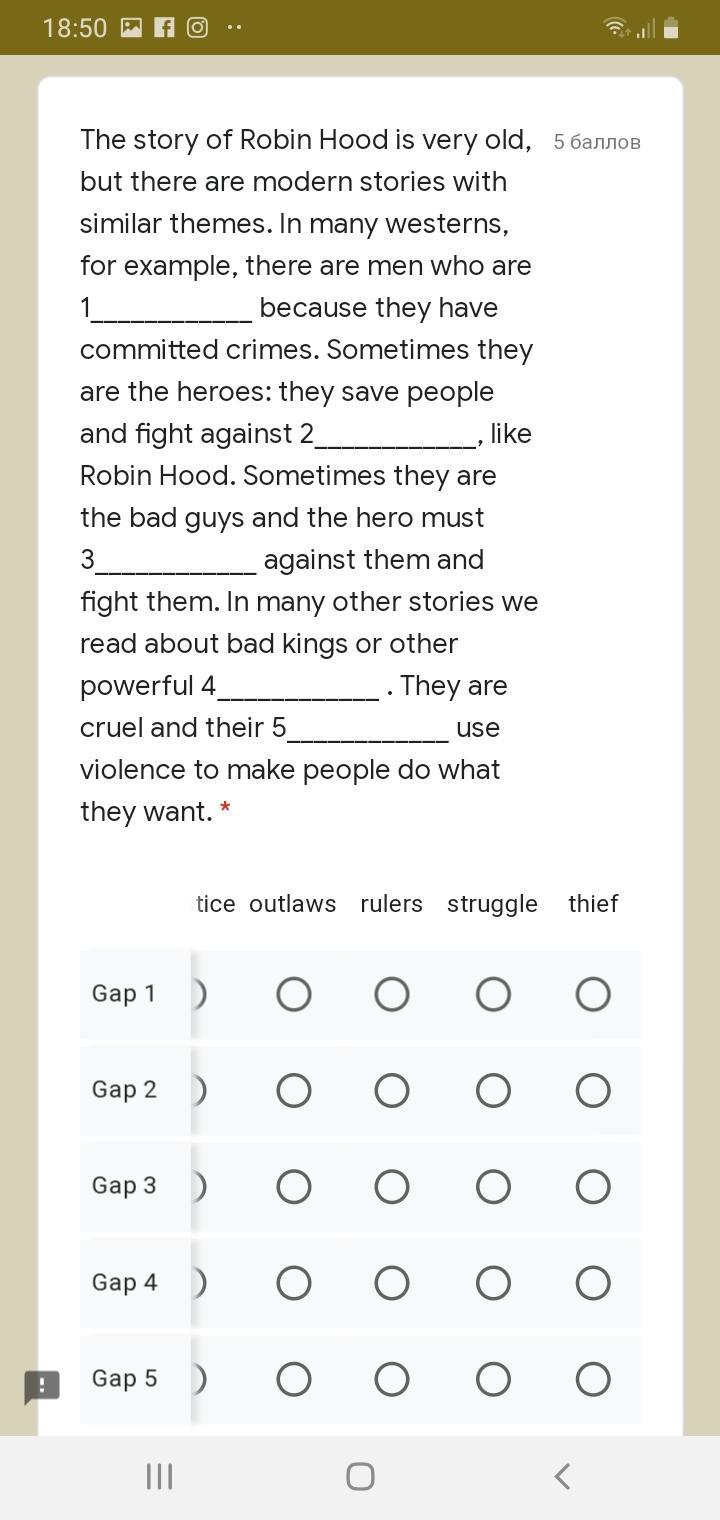This screenshot has height=1520, width=720.
Task: Choose rulers for Gap 2
Action: pos(391,1090)
